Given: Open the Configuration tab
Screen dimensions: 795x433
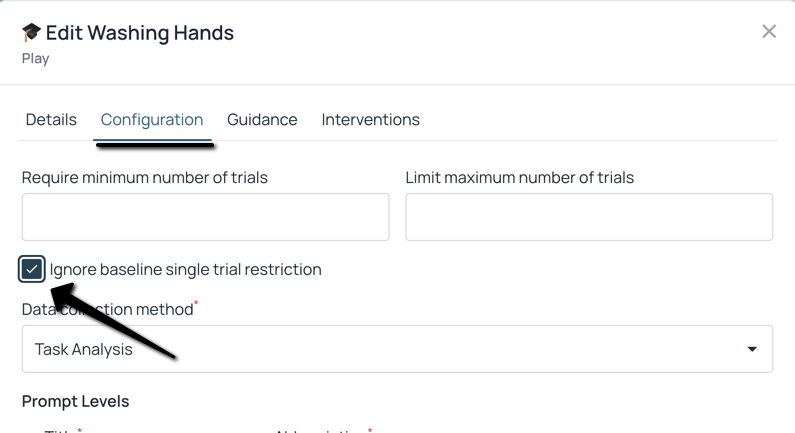Looking at the screenshot, I should (x=152, y=120).
